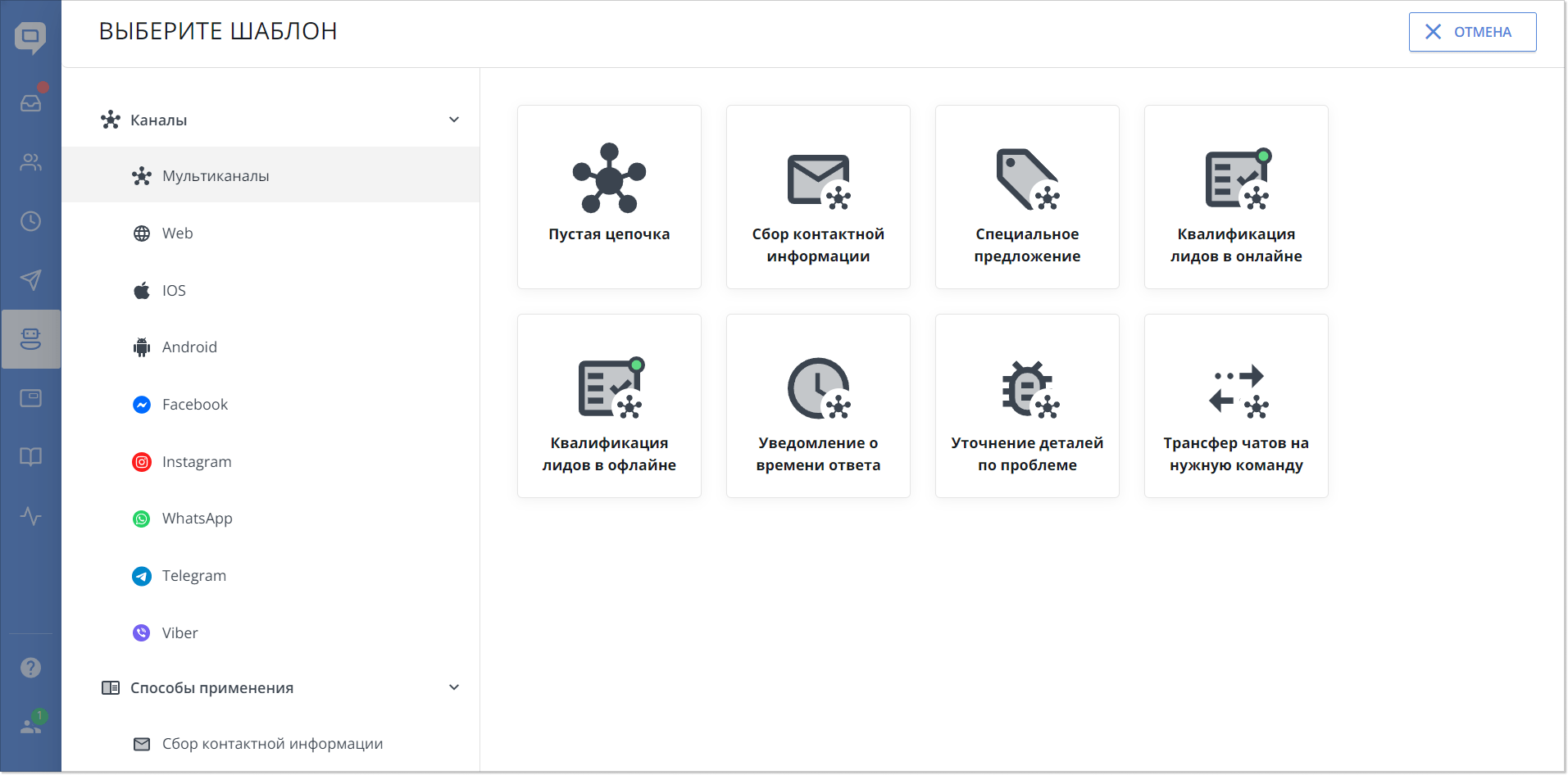The image size is (1568, 775).
Task: Select the Telegram channel label
Action: (x=194, y=576)
